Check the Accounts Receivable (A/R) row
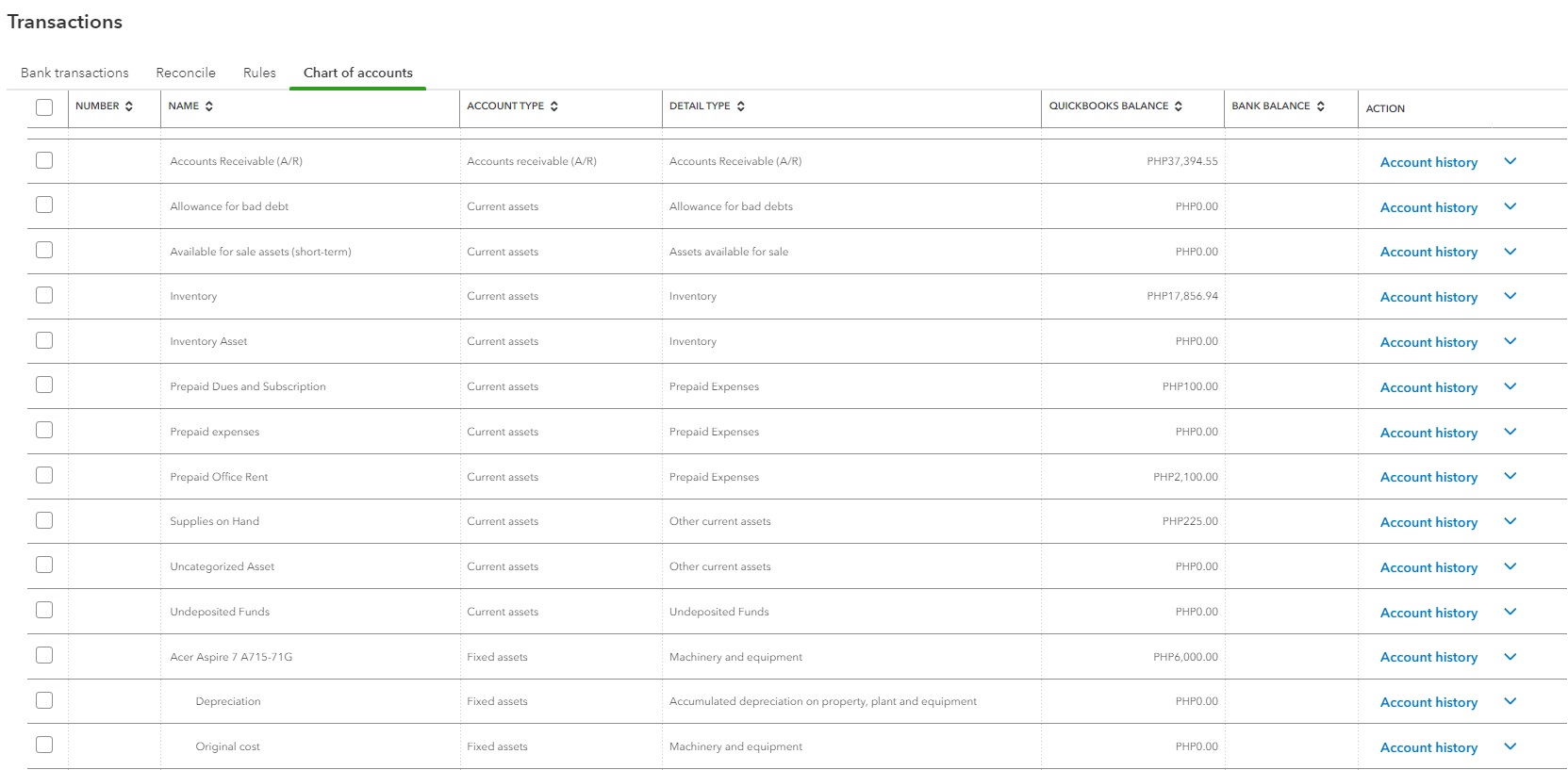The image size is (1568, 770). pyautogui.click(x=44, y=160)
